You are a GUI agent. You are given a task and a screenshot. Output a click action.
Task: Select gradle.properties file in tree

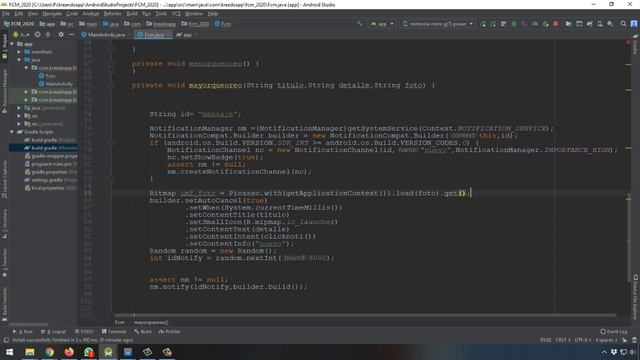click(51, 172)
